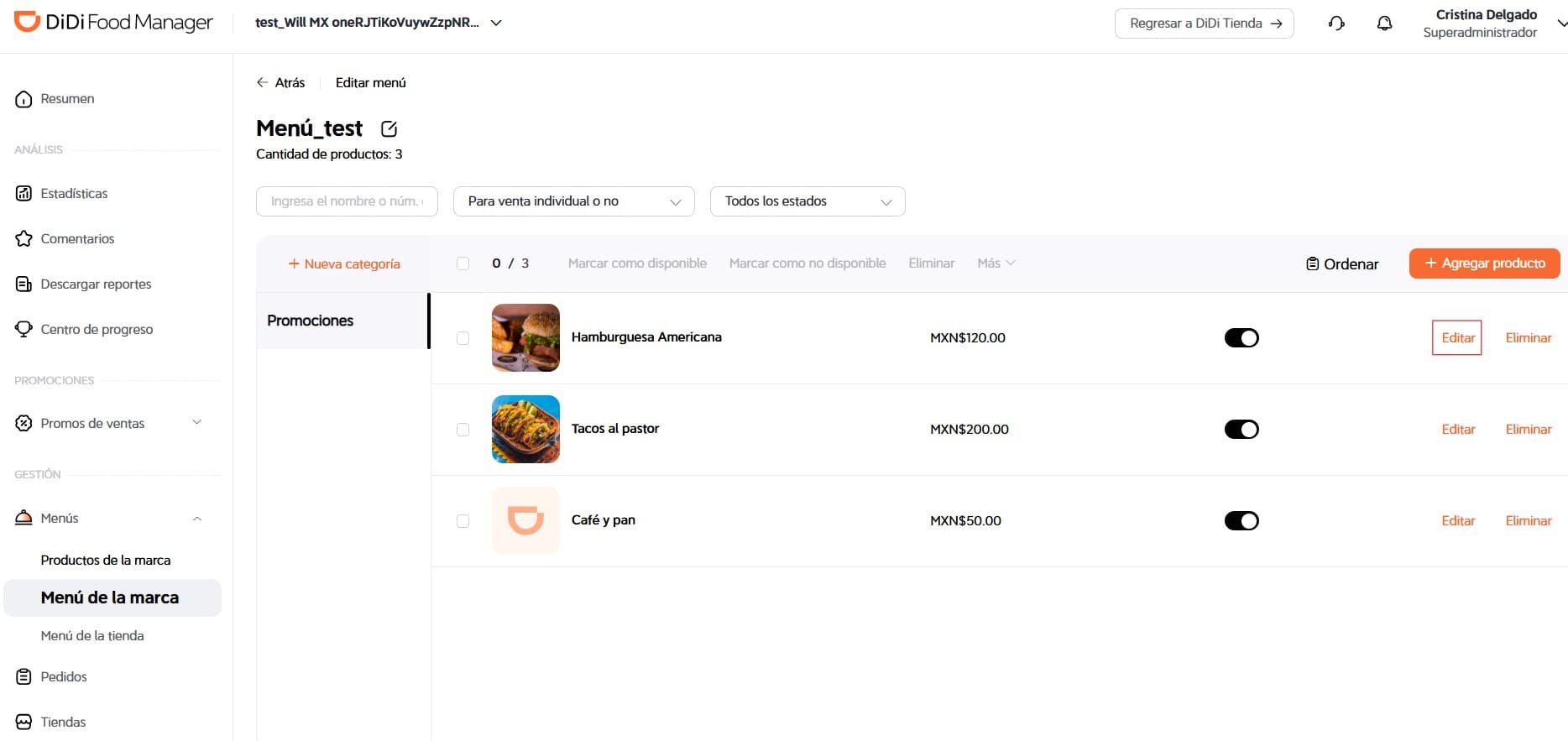Select Menú de la tienda in the sidebar
Viewport: 1568px width, 741px height.
pyautogui.click(x=92, y=636)
